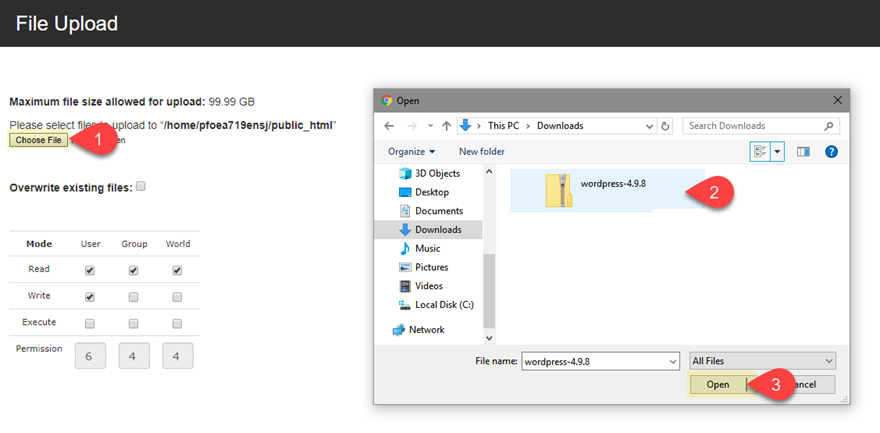
Task: Open the All Files type dropdown
Action: [x=762, y=361]
